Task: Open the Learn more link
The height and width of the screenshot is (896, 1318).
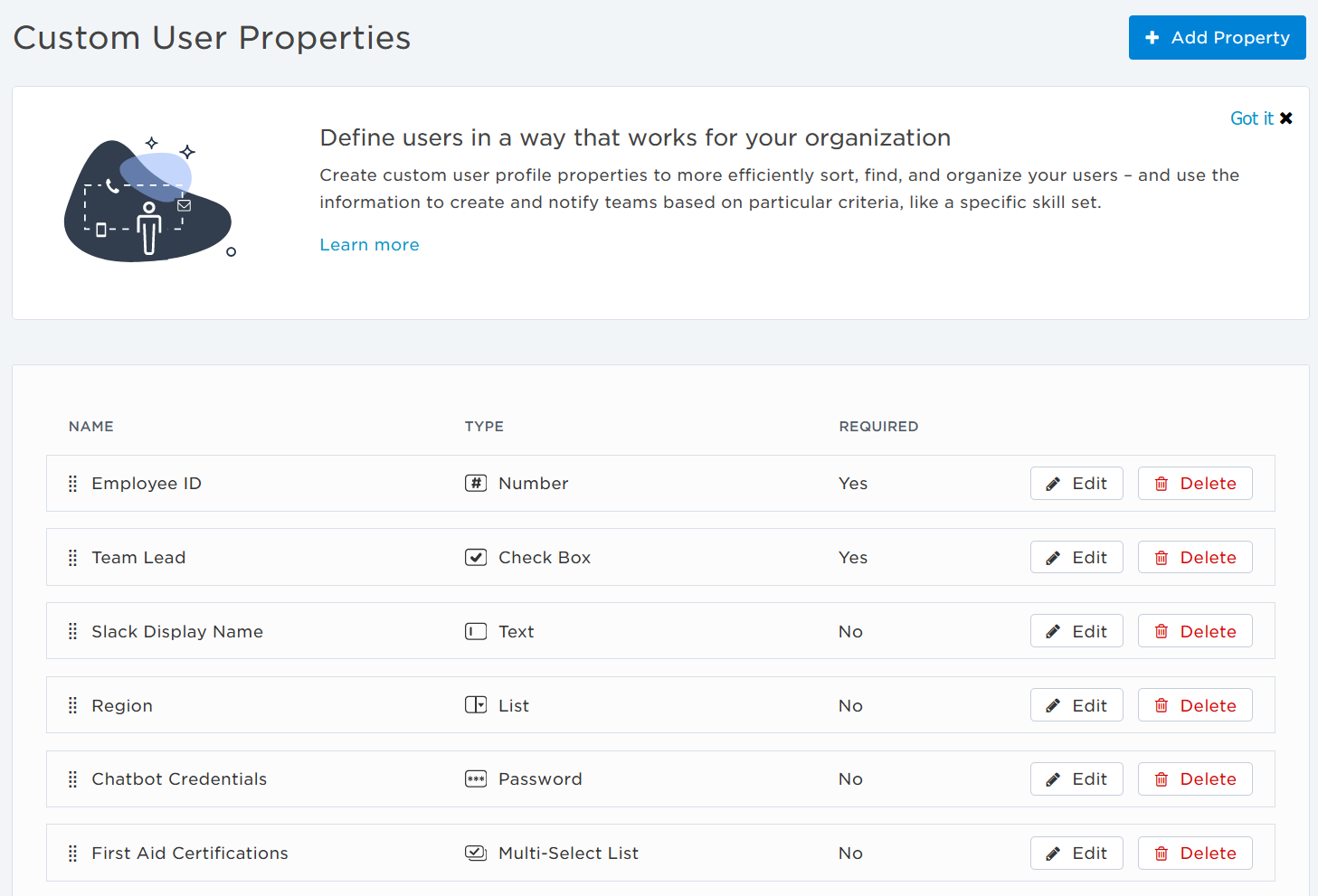Action: (x=369, y=244)
